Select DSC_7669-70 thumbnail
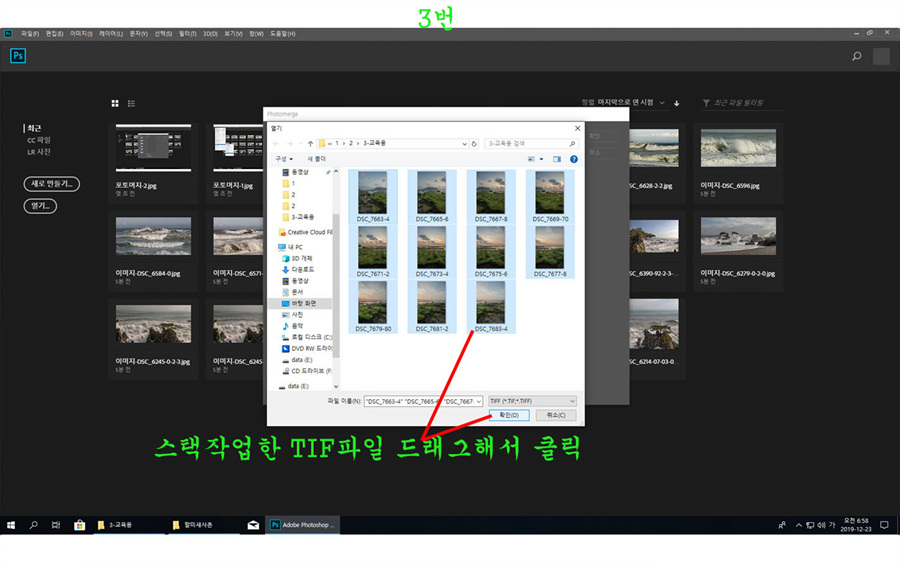 (x=550, y=196)
